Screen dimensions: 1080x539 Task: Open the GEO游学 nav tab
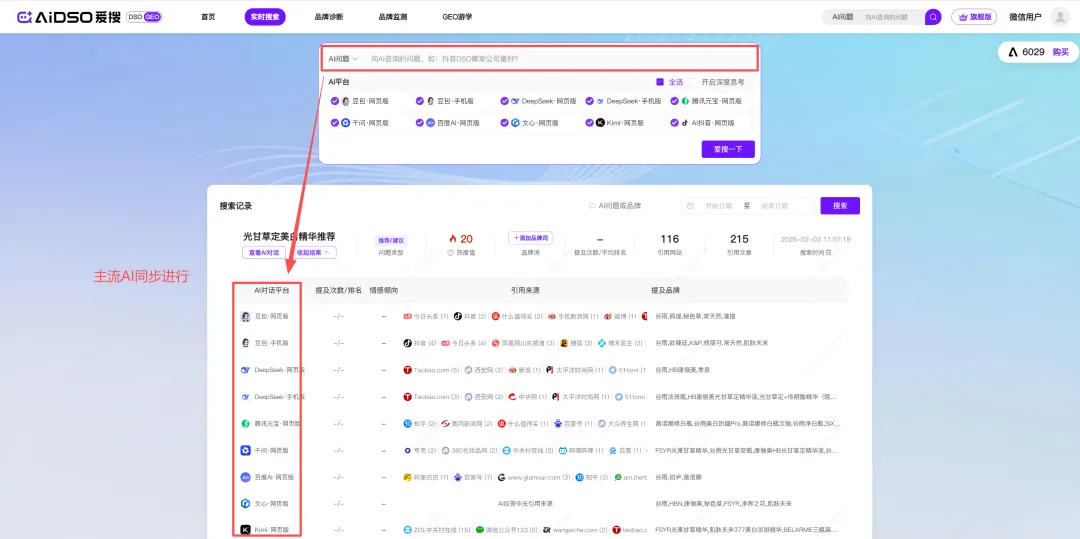tap(457, 17)
